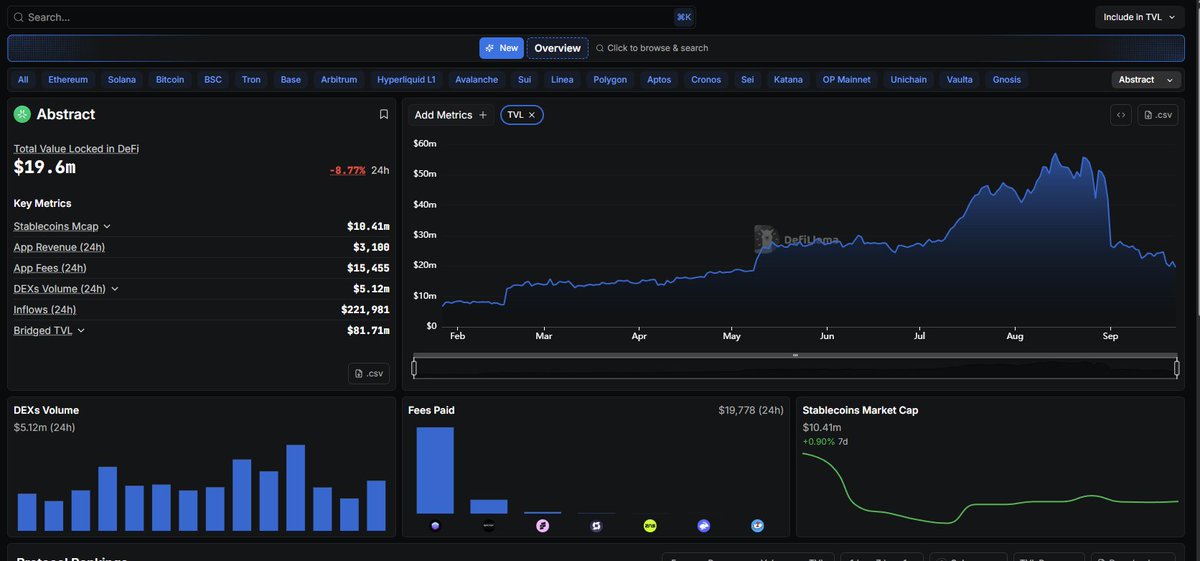Open the Gnosis chain tab
This screenshot has height=561, width=1200.
[1007, 80]
